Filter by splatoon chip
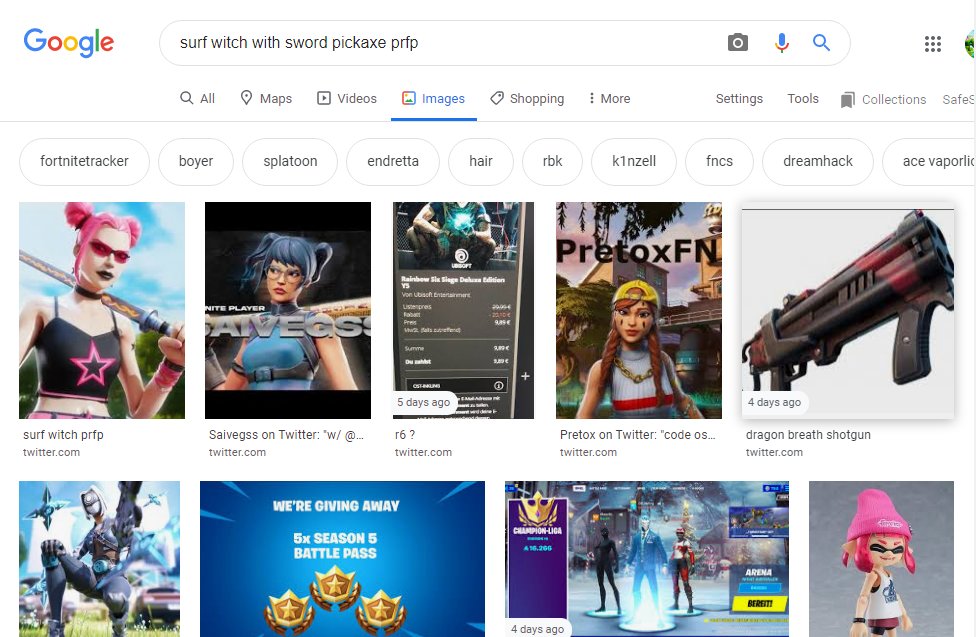The height and width of the screenshot is (637, 976). (290, 161)
